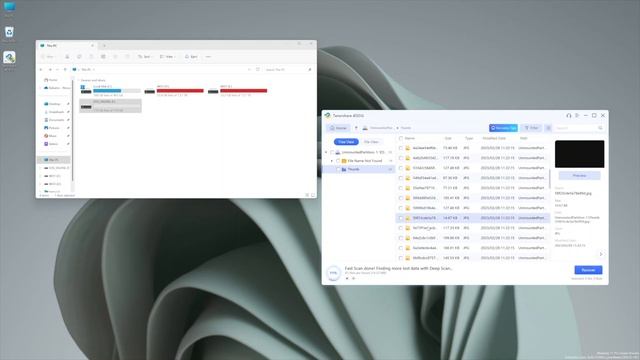Viewport: 640px width, 360px height.
Task: Click the 4DDiG search field
Action: pyautogui.click(x=576, y=128)
